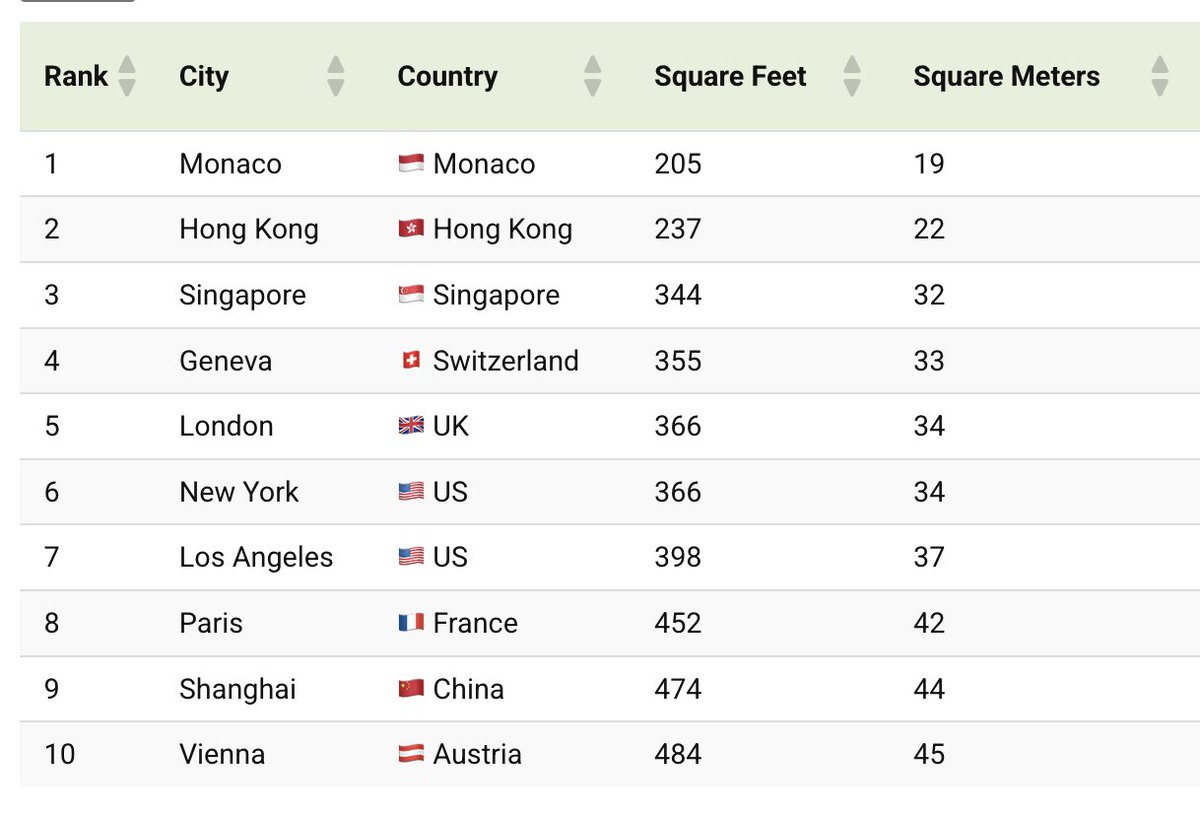Click the China flag icon

411,689
